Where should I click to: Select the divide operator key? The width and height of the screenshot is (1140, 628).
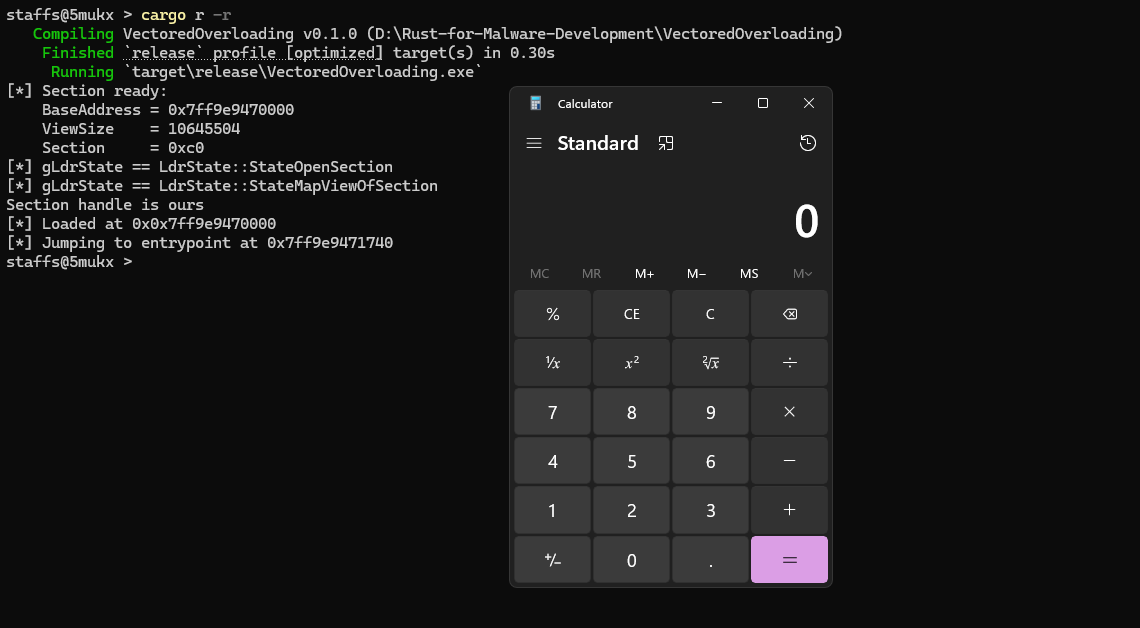[789, 363]
